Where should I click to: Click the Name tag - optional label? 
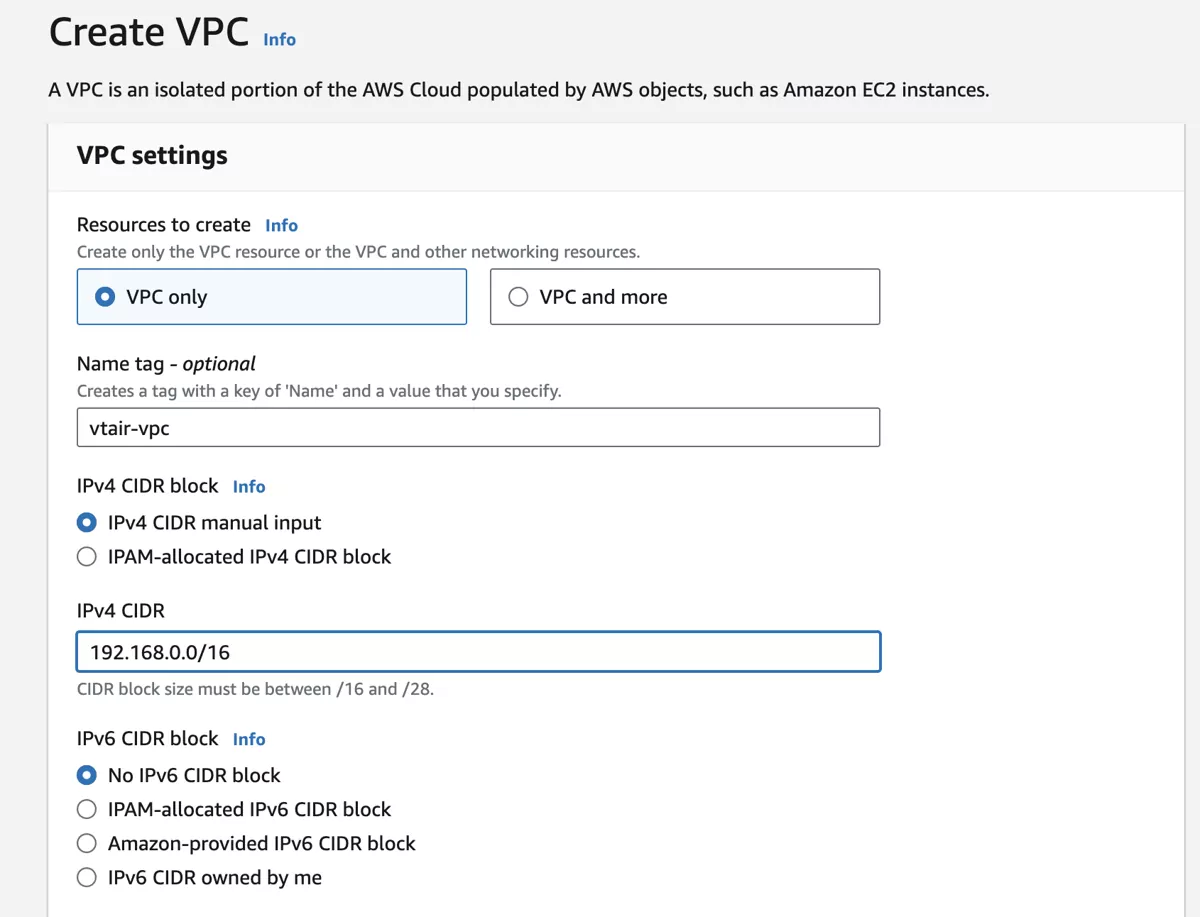(166, 364)
